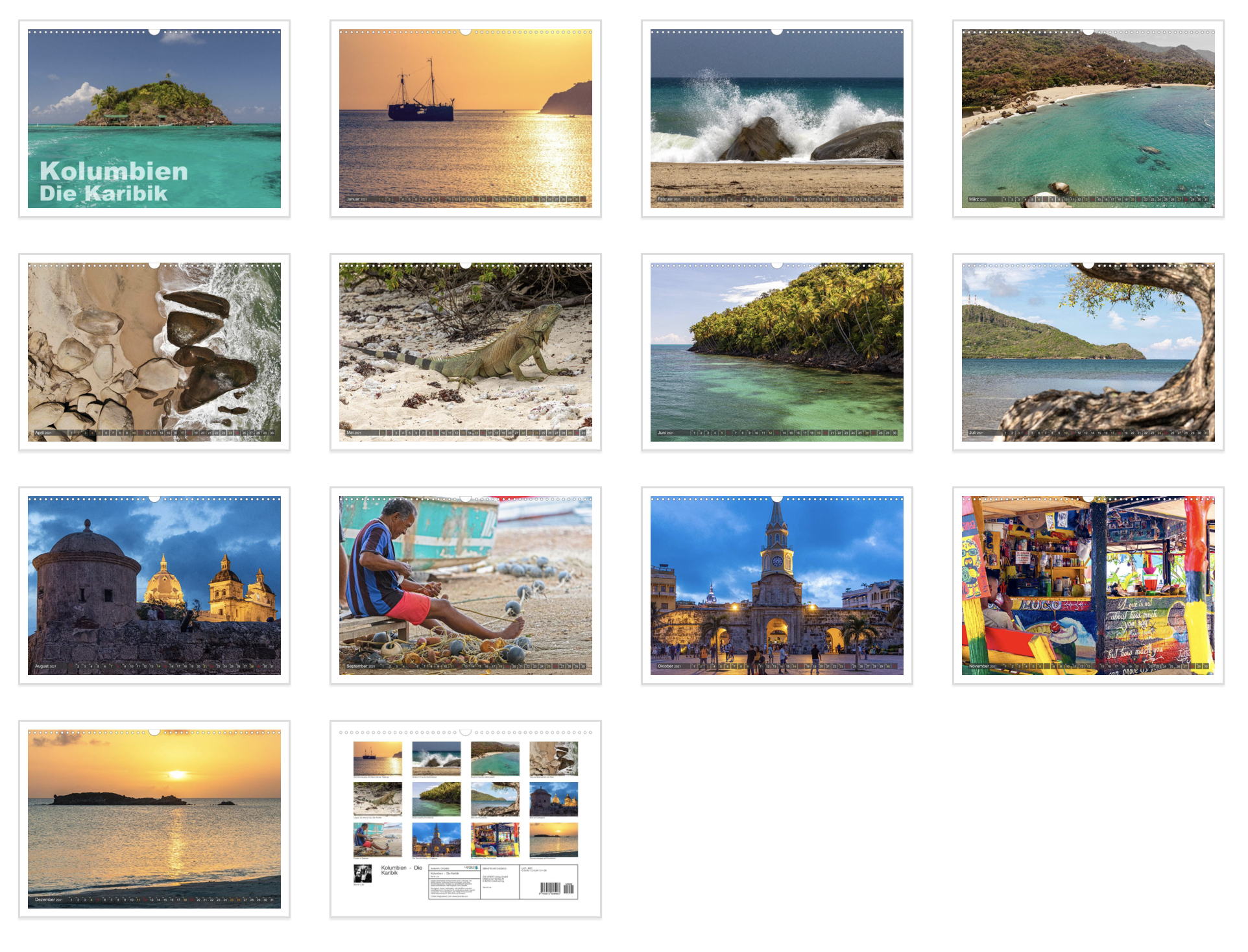Open the August fortress and cathedral page
1248x952 pixels.
[154, 586]
